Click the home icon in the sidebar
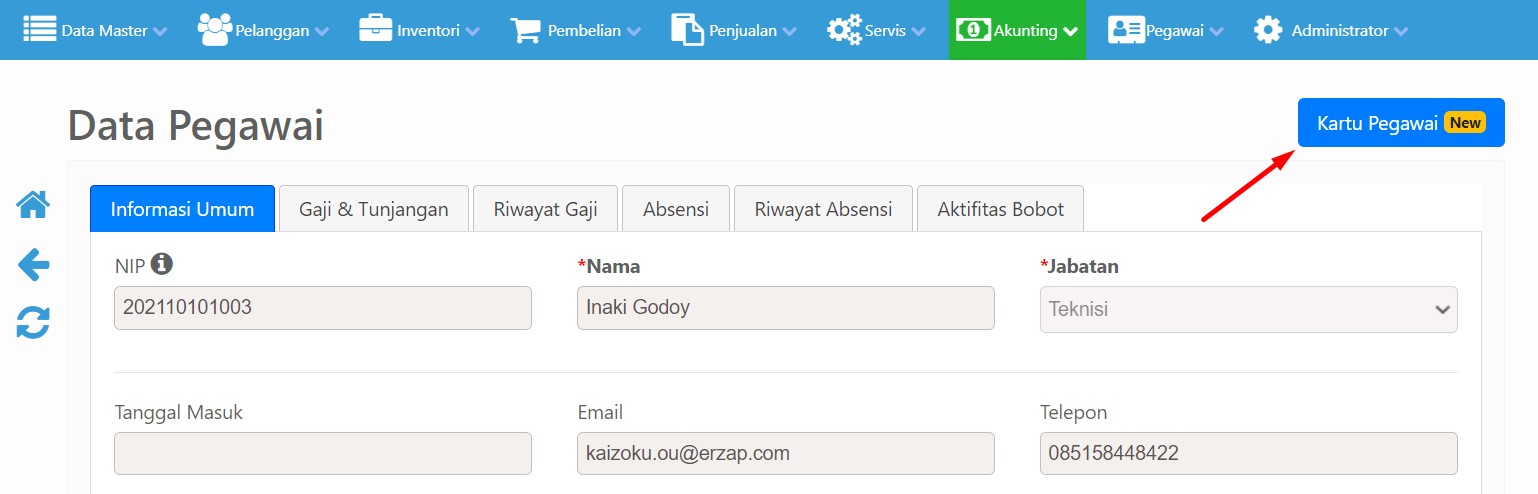 coord(33,205)
